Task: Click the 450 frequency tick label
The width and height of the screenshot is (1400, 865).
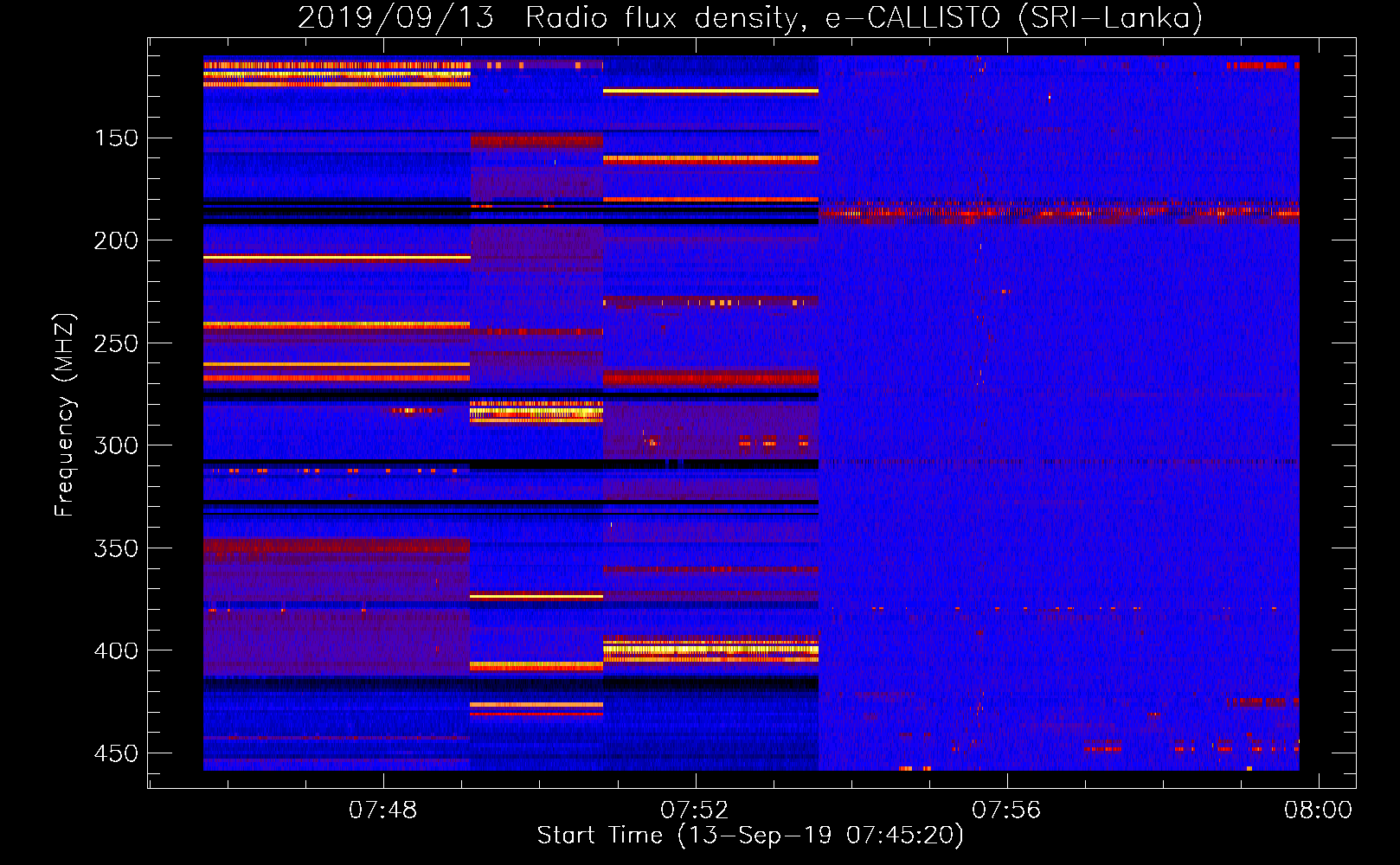Action: 116,753
